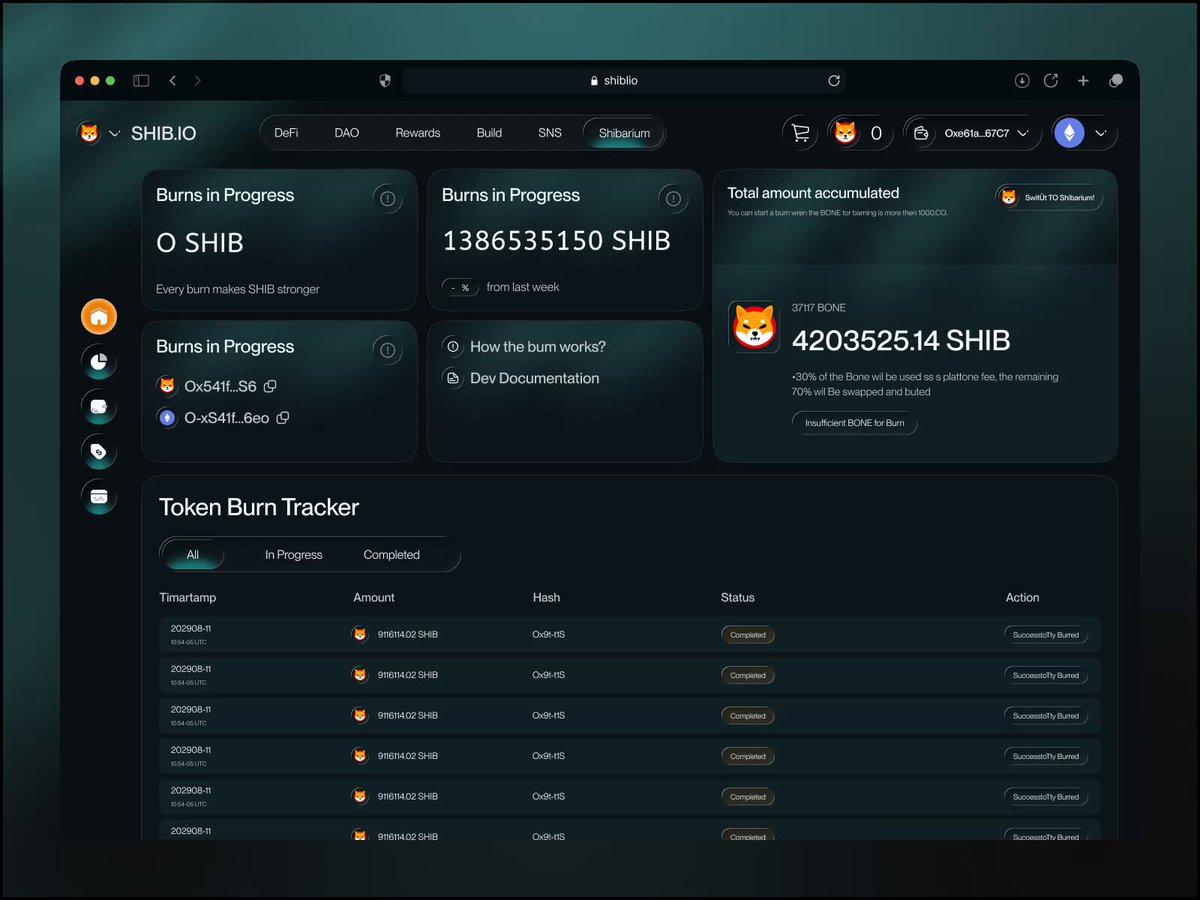Image resolution: width=1200 pixels, height=900 pixels.
Task: Open the How the burn works link
Action: pos(538,347)
